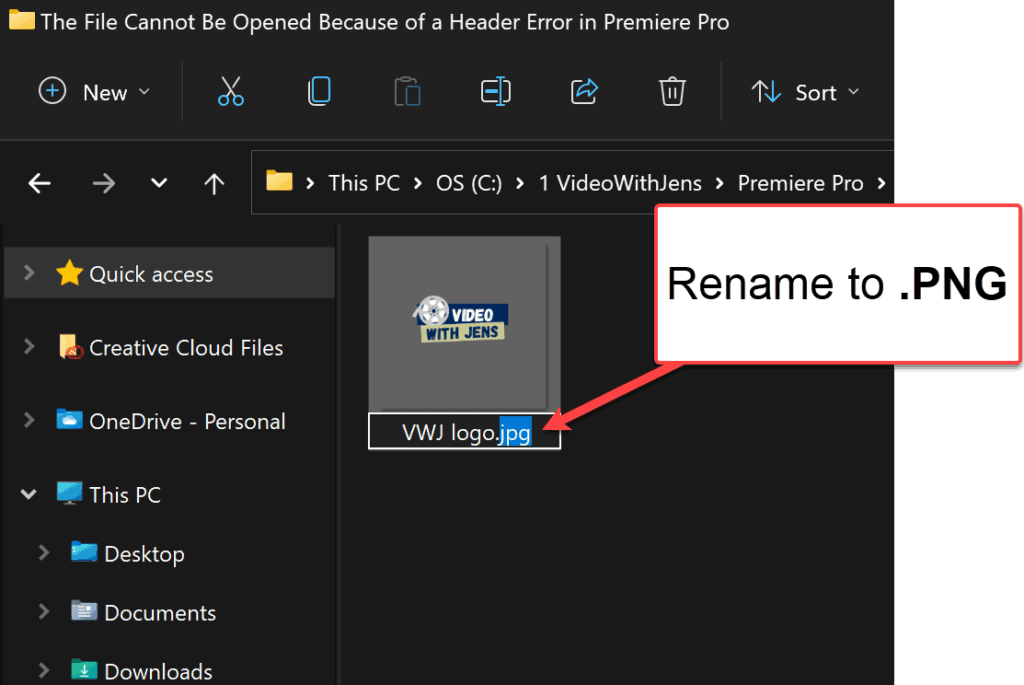Open the New item menu

94,92
